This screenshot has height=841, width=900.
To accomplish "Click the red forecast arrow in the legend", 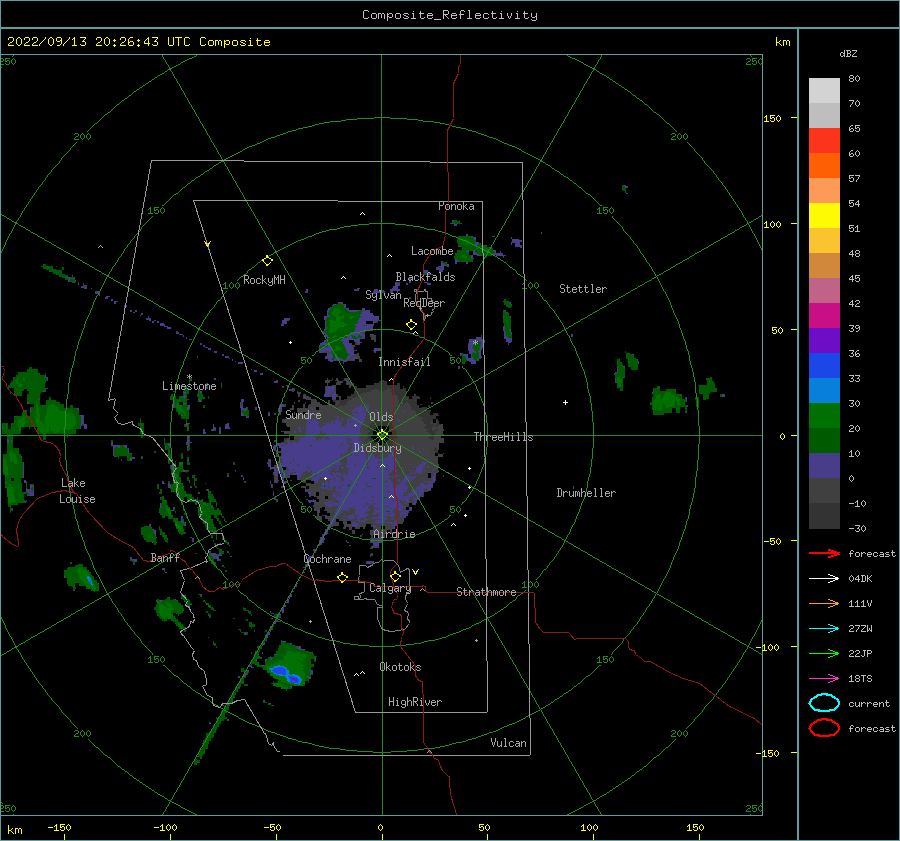I will [x=824, y=553].
